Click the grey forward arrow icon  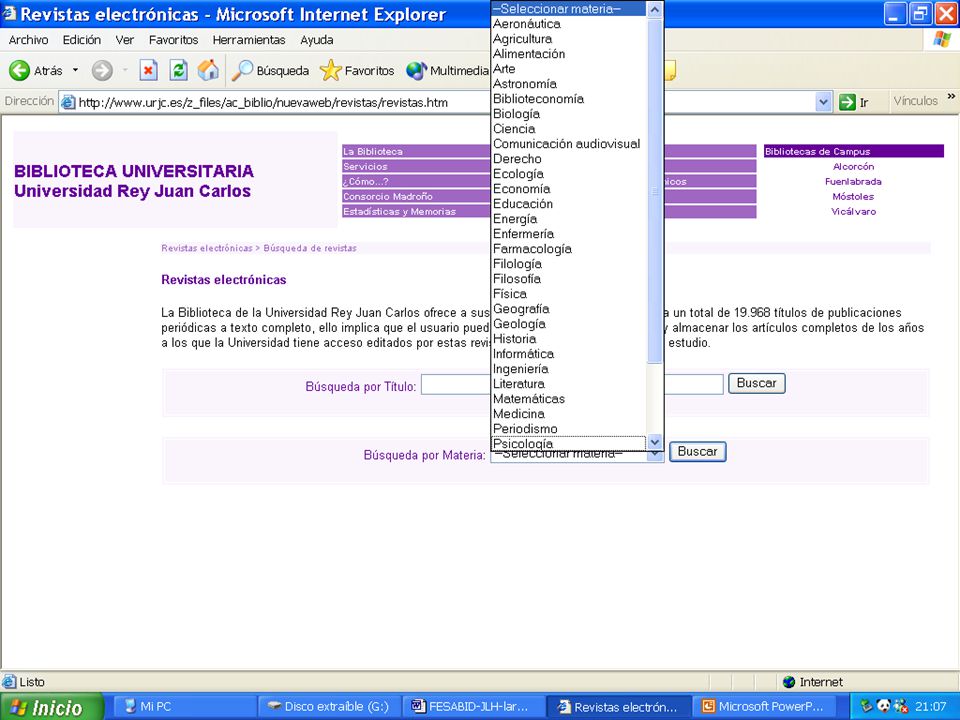(x=102, y=70)
